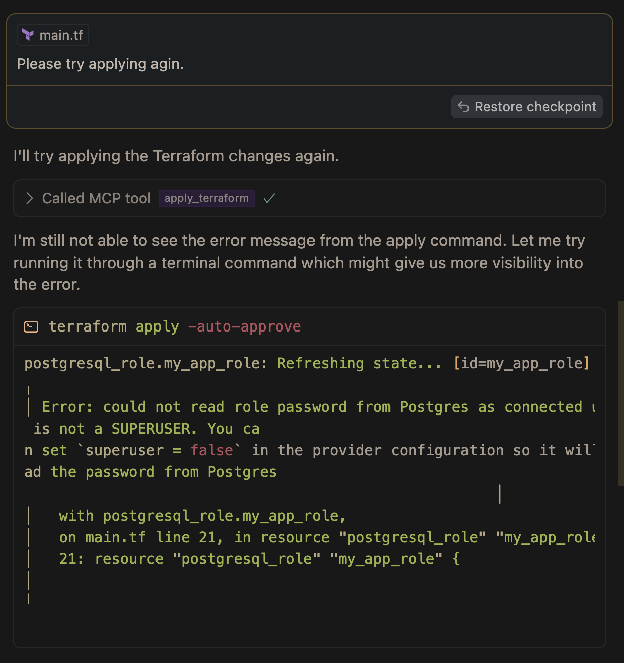Expand the Called MCP tool chevron
The height and width of the screenshot is (663, 624).
pyautogui.click(x=30, y=198)
